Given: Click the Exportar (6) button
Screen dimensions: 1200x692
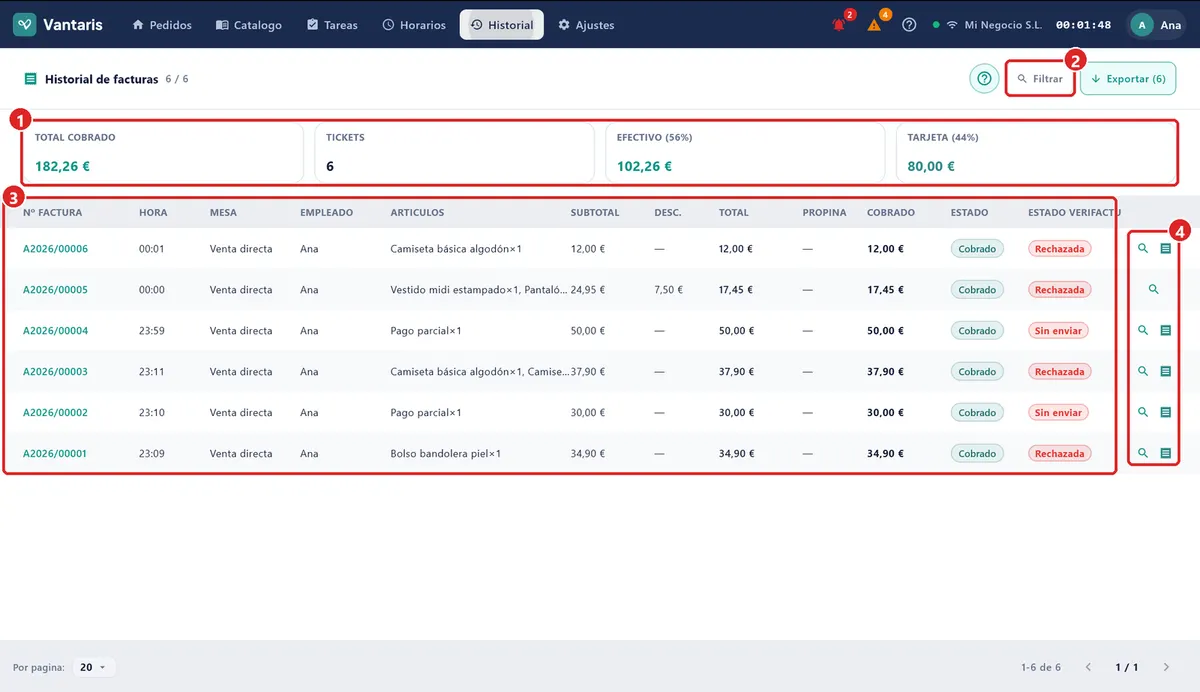Looking at the screenshot, I should tap(1128, 79).
